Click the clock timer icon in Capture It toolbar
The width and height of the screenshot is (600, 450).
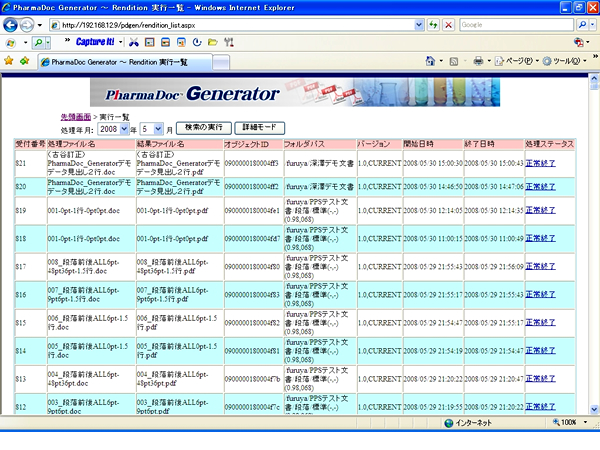pos(197,42)
